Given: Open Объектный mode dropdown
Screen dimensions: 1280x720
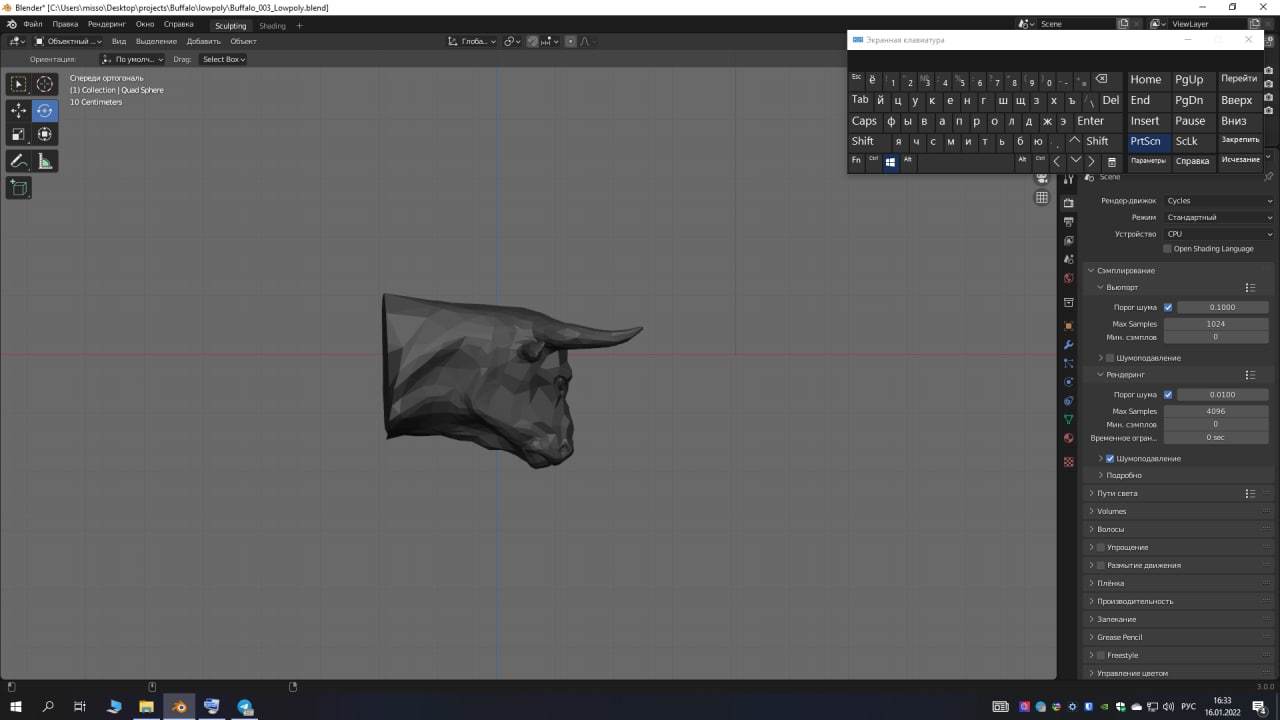Looking at the screenshot, I should pos(68,42).
